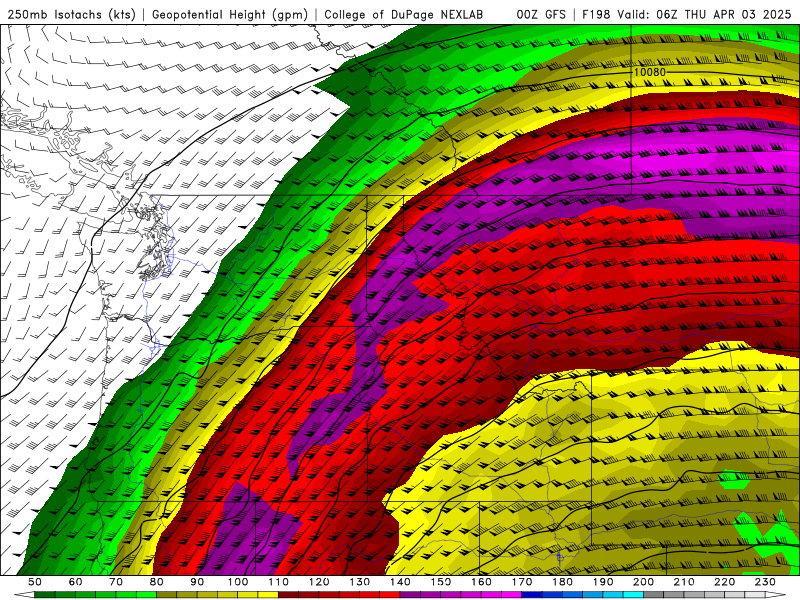Viewport: 800px width, 600px height.
Task: Click the '230' value on the legend
Action: 765,582
